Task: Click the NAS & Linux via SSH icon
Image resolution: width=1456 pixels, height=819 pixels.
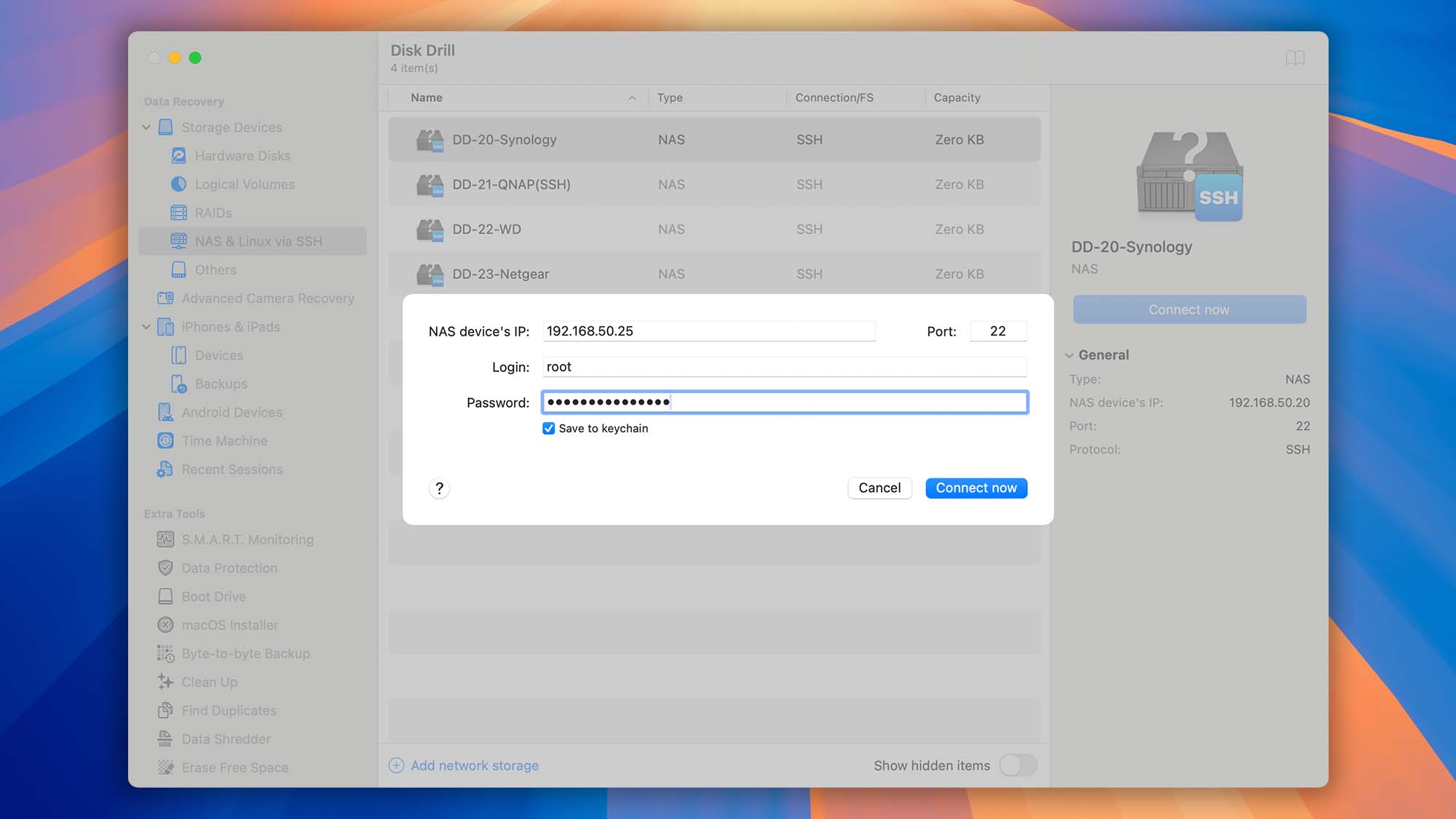Action: click(178, 241)
